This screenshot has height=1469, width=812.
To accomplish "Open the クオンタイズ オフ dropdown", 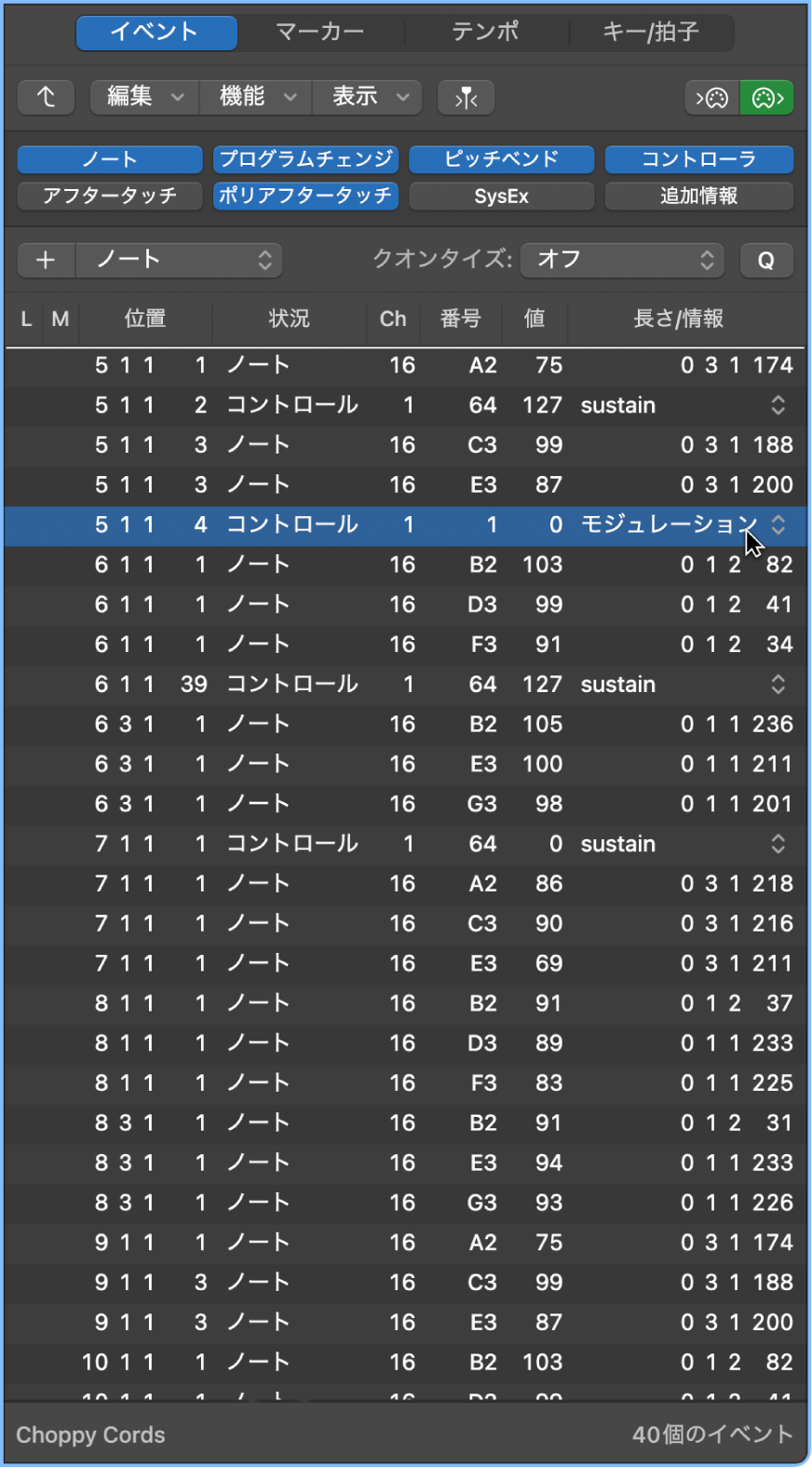I will [x=621, y=260].
